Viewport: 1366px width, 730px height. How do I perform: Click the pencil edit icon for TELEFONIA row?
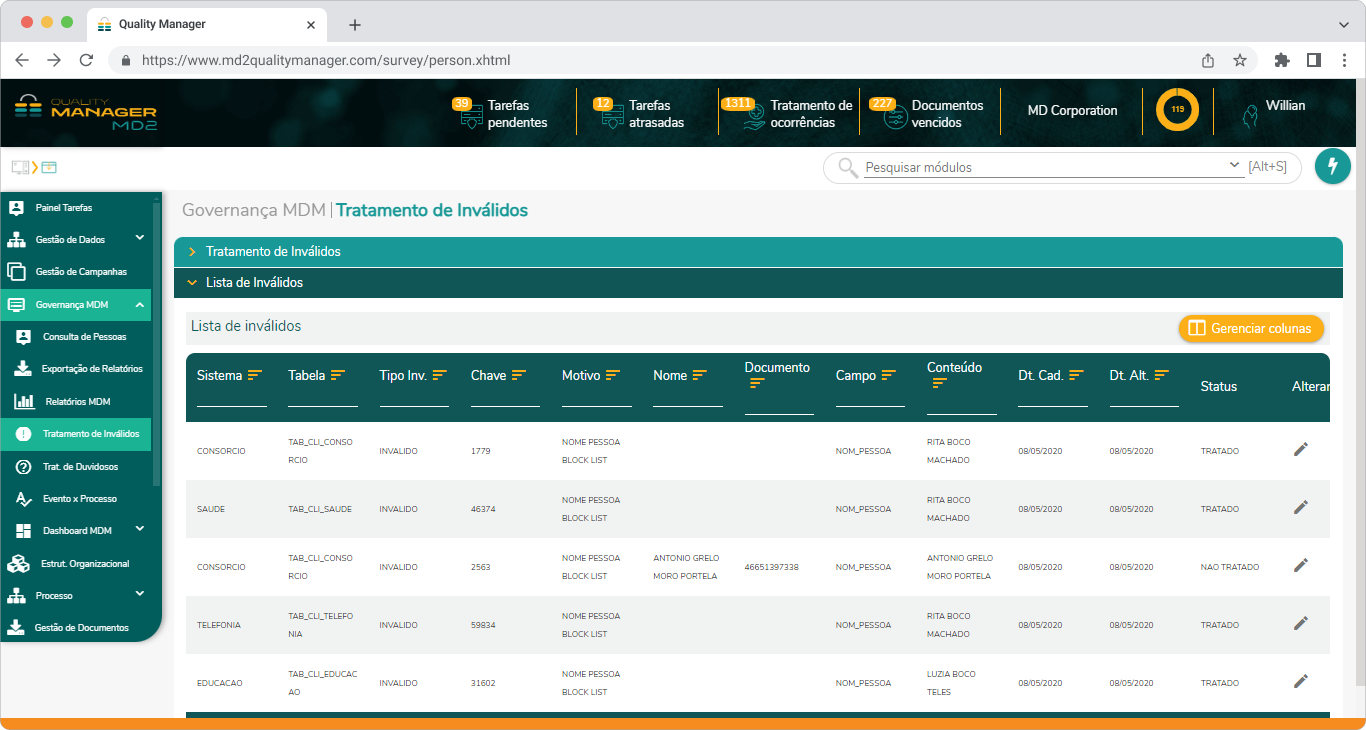pos(1300,624)
